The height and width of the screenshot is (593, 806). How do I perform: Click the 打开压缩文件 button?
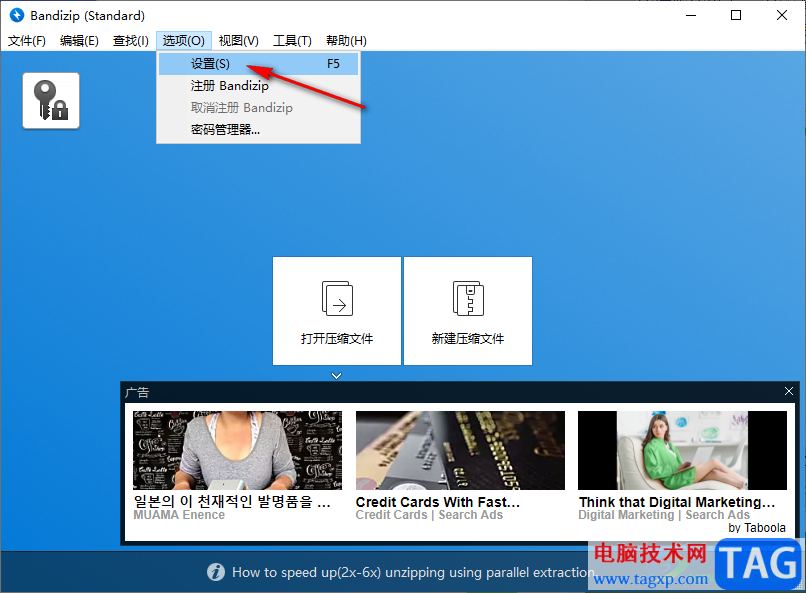pos(337,311)
